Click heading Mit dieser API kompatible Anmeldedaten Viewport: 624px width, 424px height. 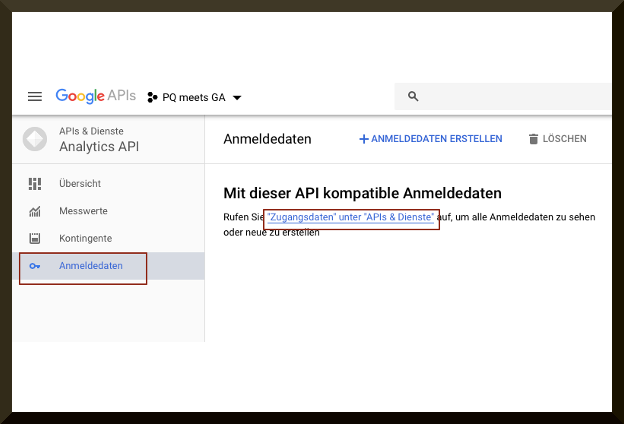tap(362, 193)
